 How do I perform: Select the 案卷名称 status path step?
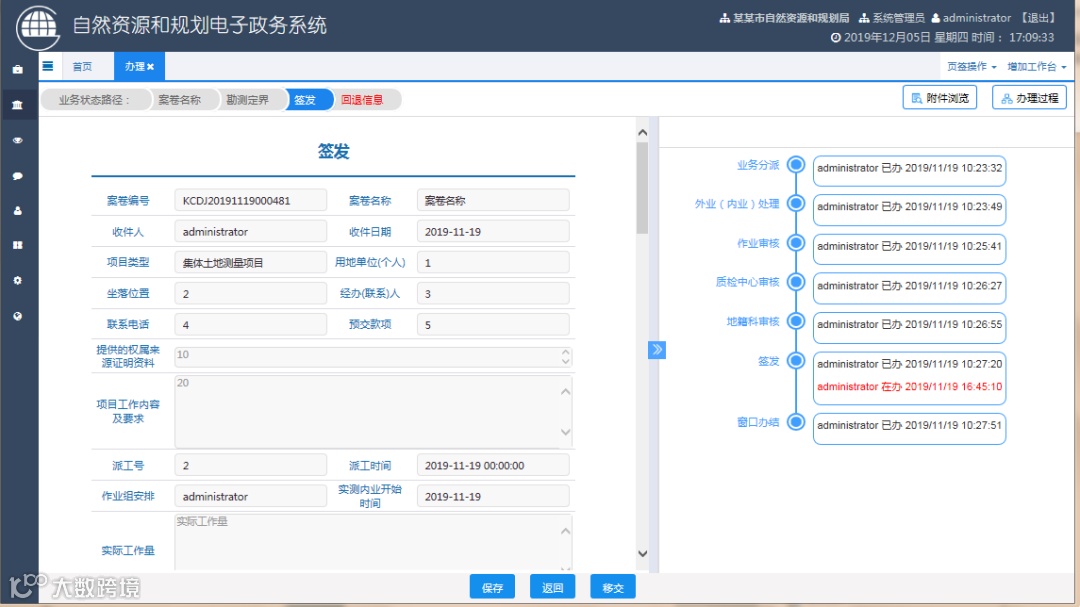(x=180, y=100)
